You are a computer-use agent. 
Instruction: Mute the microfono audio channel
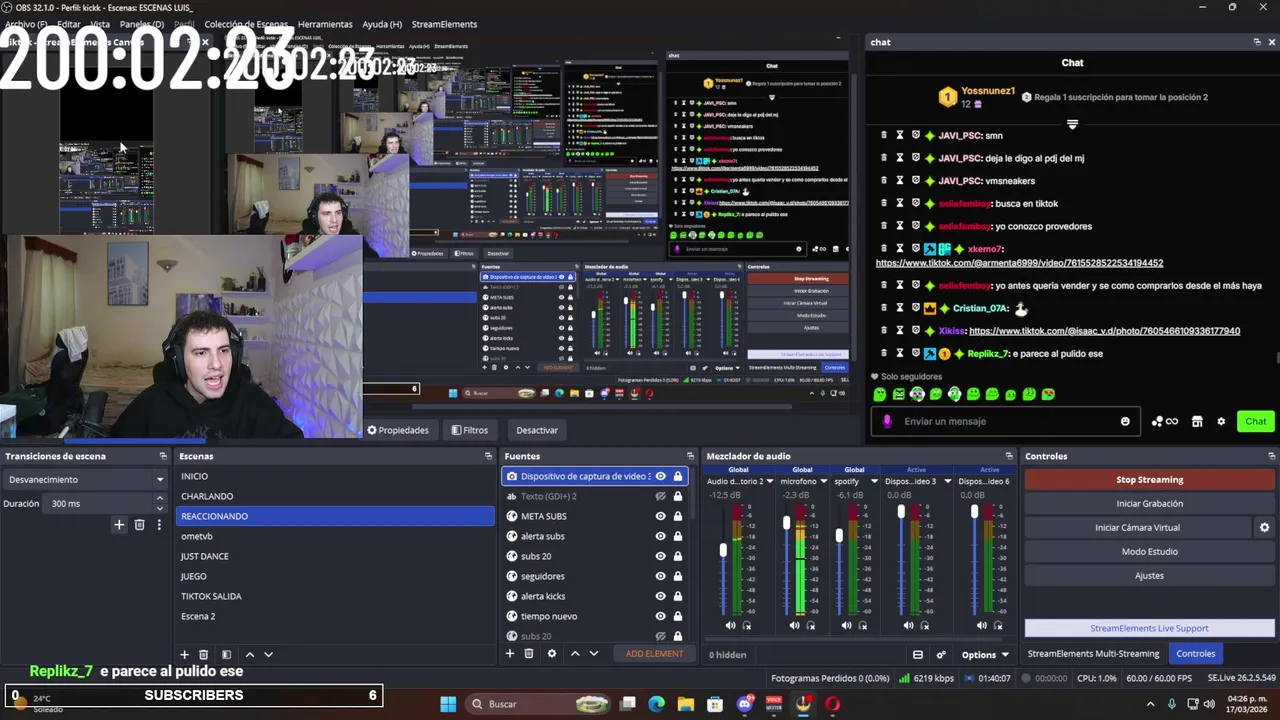coord(795,625)
